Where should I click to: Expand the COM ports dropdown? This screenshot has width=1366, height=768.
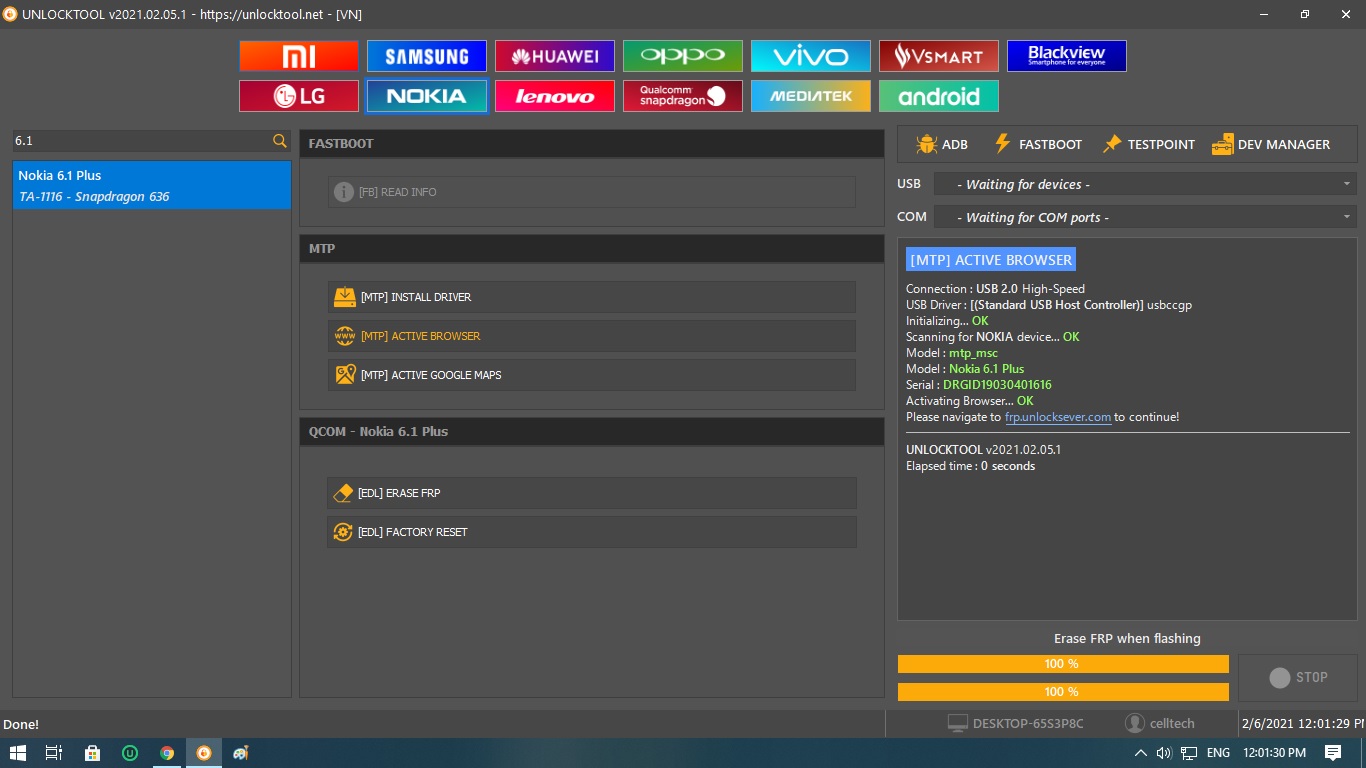[1145, 217]
